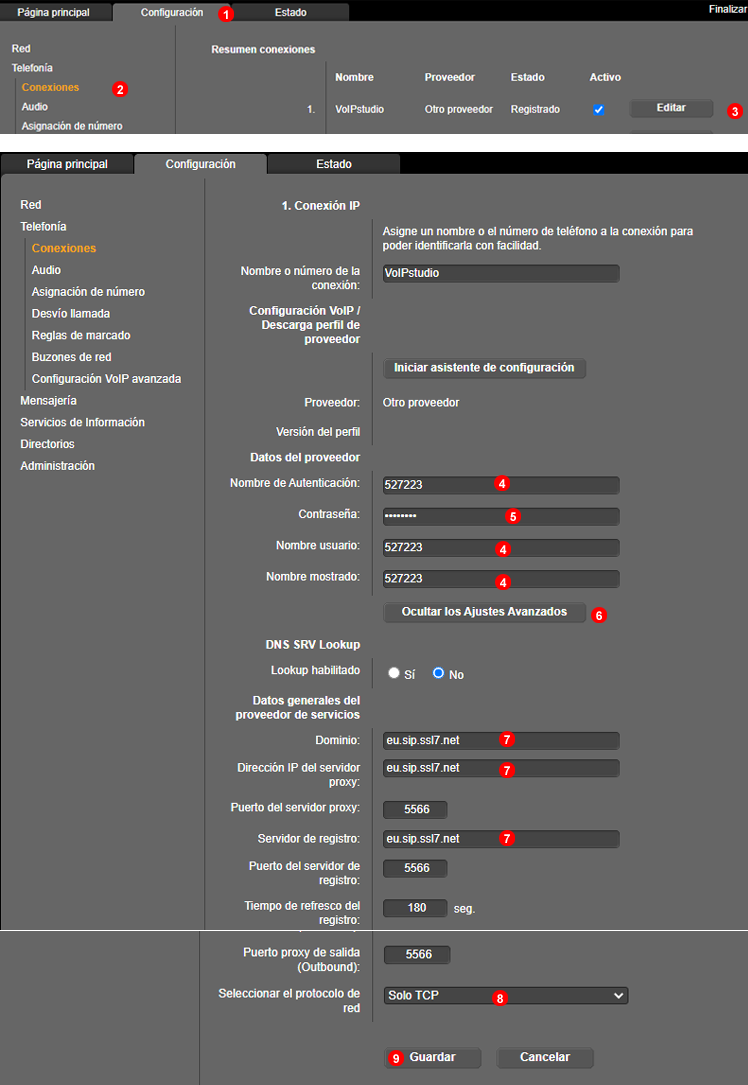Open Desvío llamada in sidebar
Viewport: 748px width, 1085px height.
[x=71, y=313]
